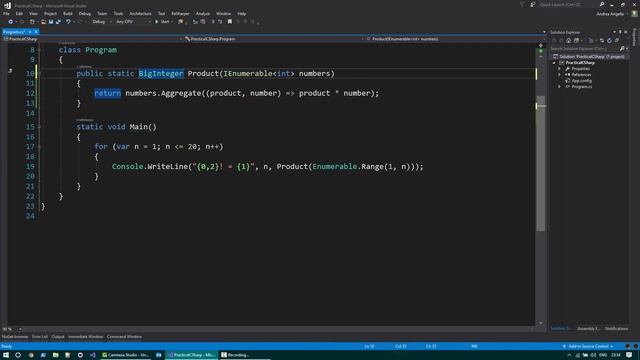Click the ReSharper action indicator on line 10

tap(10, 71)
